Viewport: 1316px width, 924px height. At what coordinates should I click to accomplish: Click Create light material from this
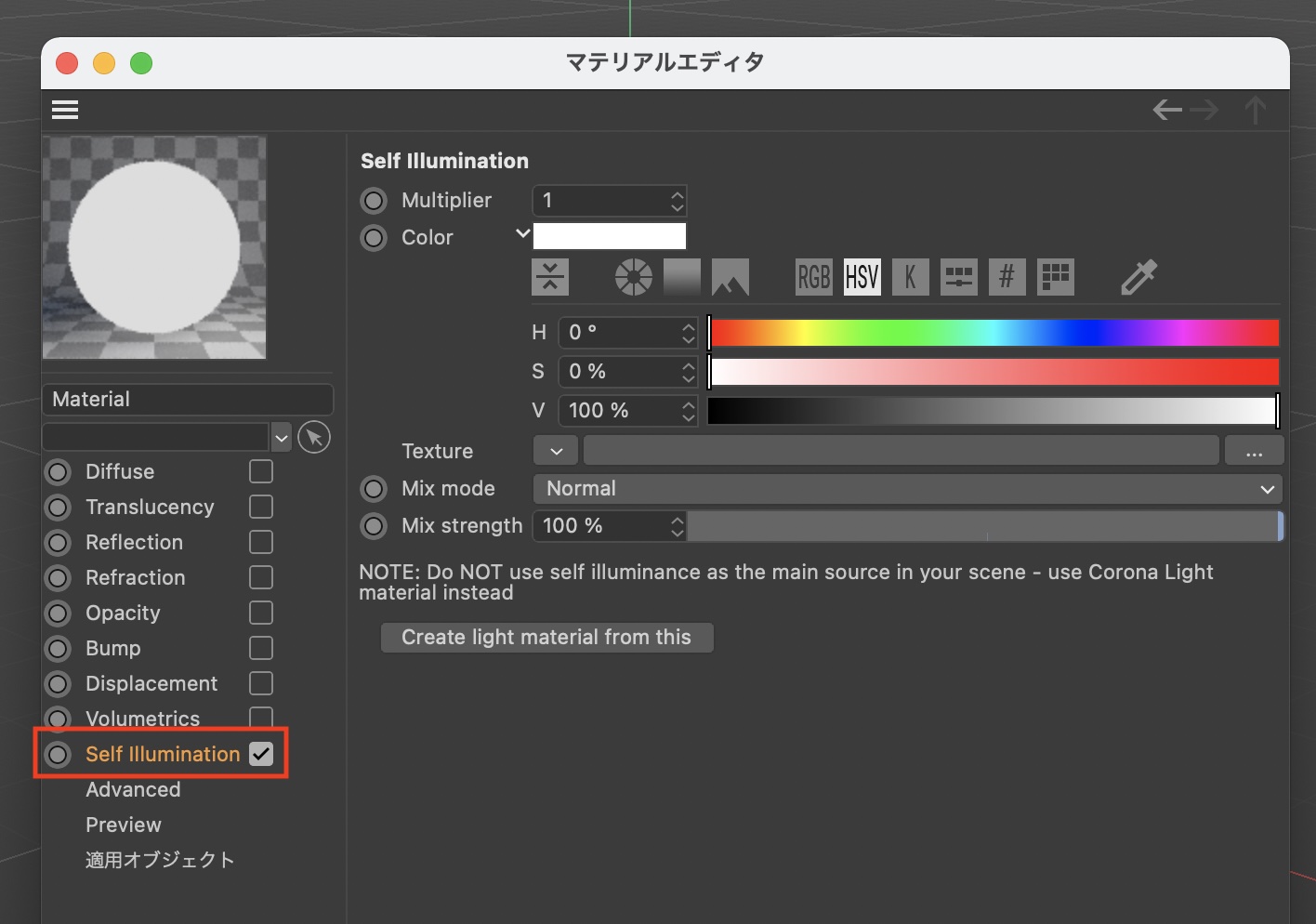click(x=546, y=638)
